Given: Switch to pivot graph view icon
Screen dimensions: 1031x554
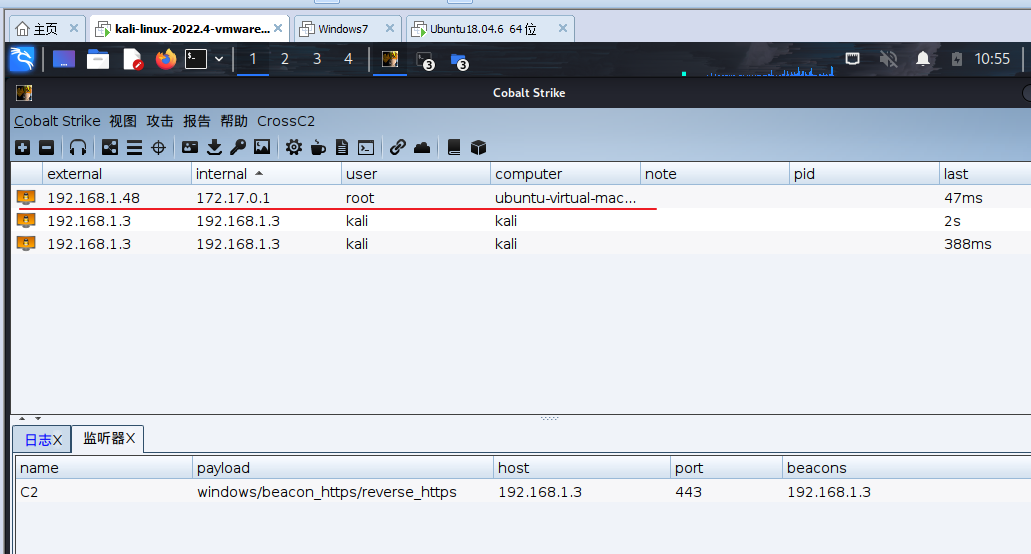Looking at the screenshot, I should click(x=110, y=148).
